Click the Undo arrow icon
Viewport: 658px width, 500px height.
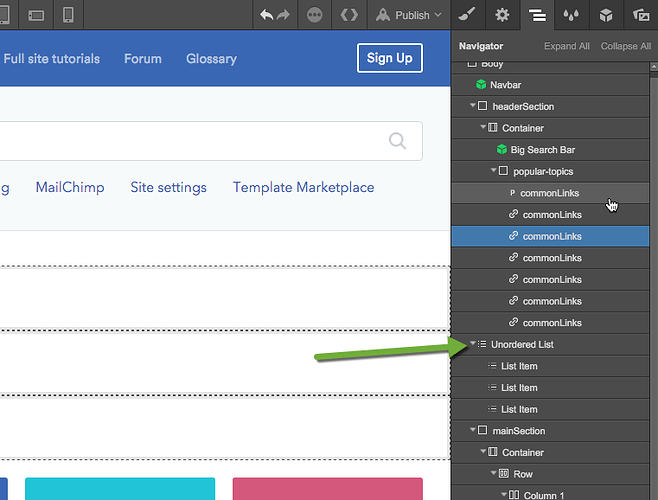click(x=266, y=15)
